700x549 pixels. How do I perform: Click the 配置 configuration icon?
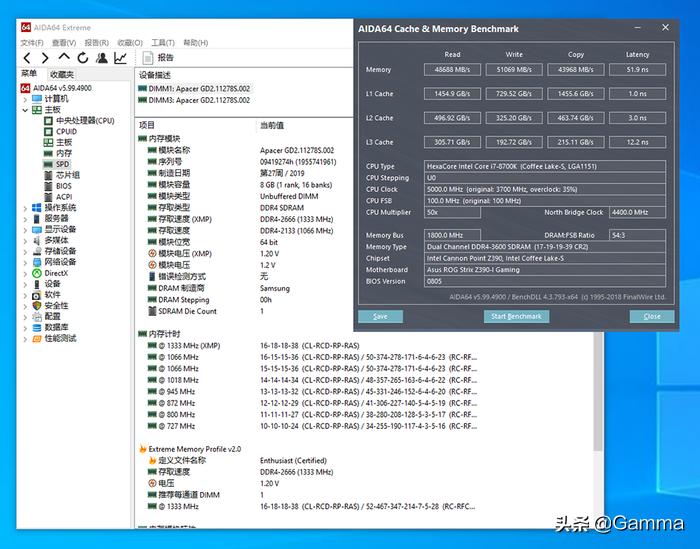tap(37, 317)
